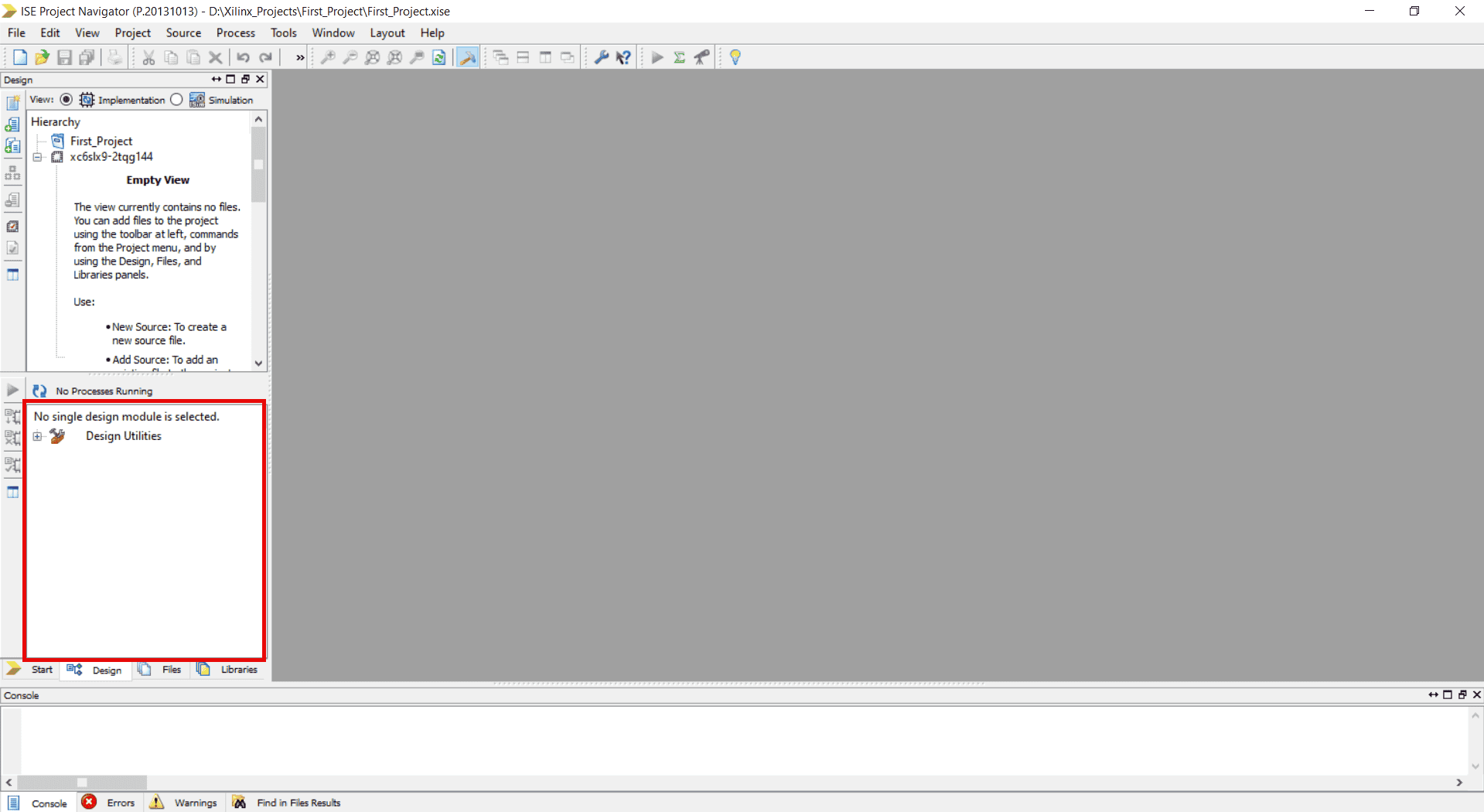Enable the What's This help cursor tool
1484x812 pixels.
[624, 57]
